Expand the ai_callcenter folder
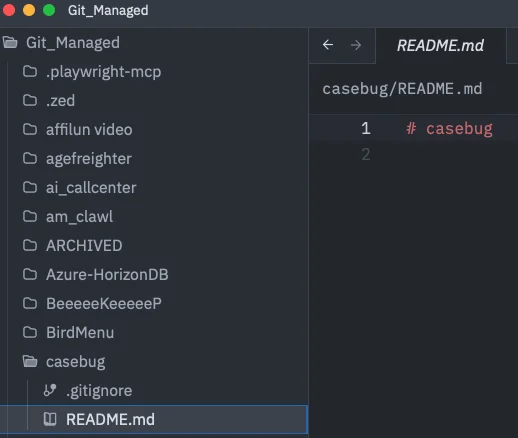Image resolution: width=518 pixels, height=438 pixels. pyautogui.click(x=154, y=187)
